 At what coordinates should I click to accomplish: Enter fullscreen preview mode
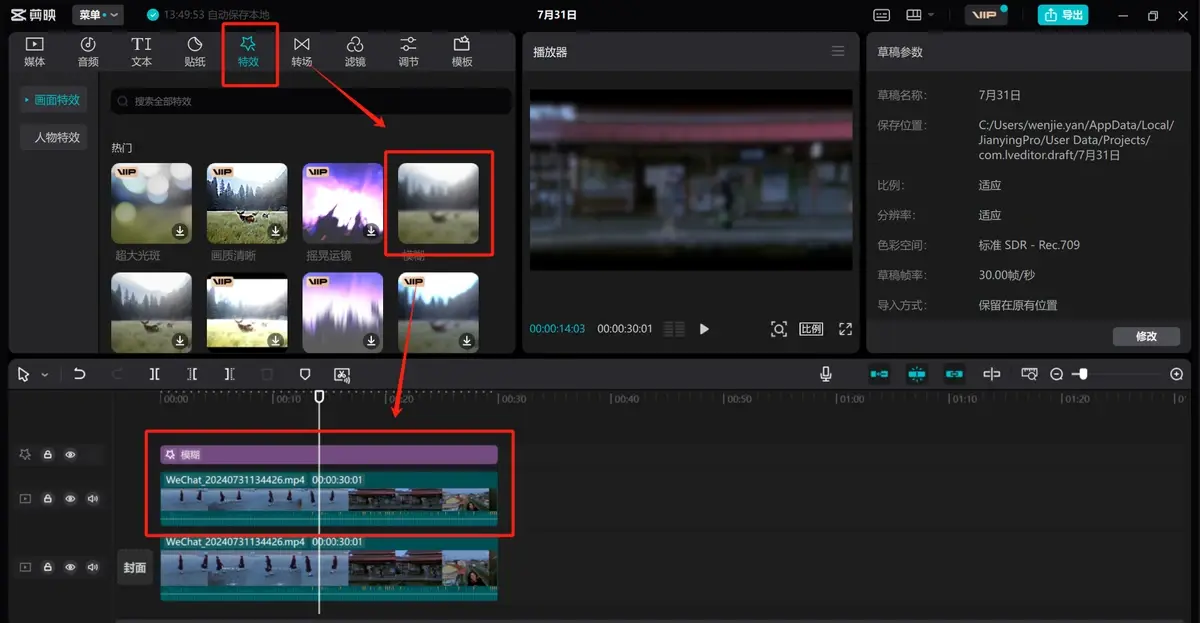click(845, 328)
